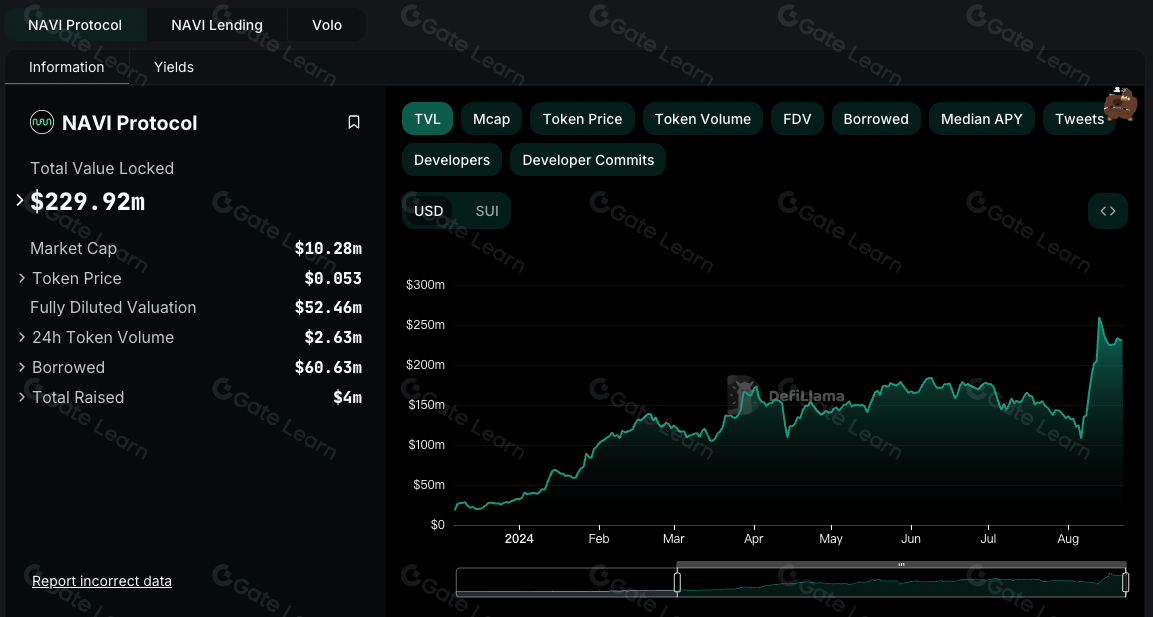Switch to the Yields tab

(x=174, y=67)
